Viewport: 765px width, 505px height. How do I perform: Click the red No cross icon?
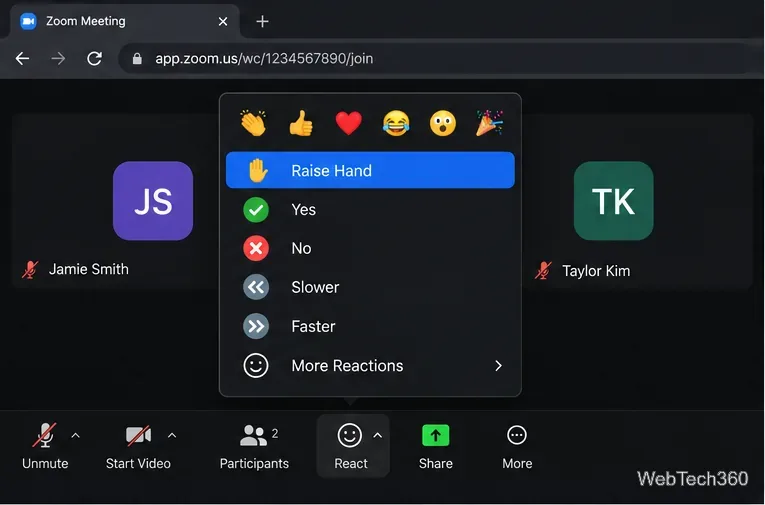(256, 248)
